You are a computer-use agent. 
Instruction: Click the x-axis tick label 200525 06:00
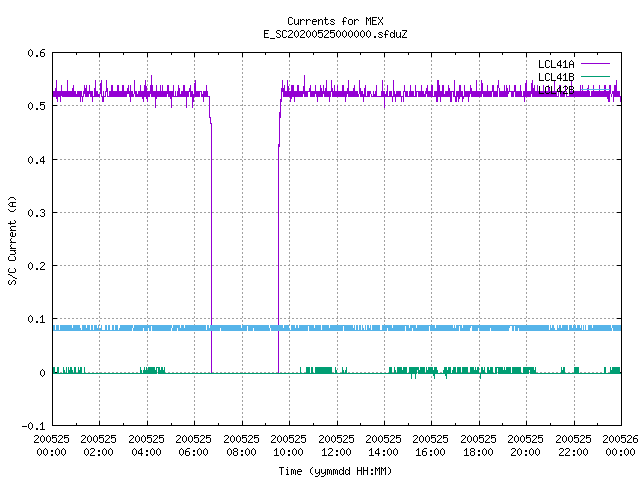click(193, 445)
